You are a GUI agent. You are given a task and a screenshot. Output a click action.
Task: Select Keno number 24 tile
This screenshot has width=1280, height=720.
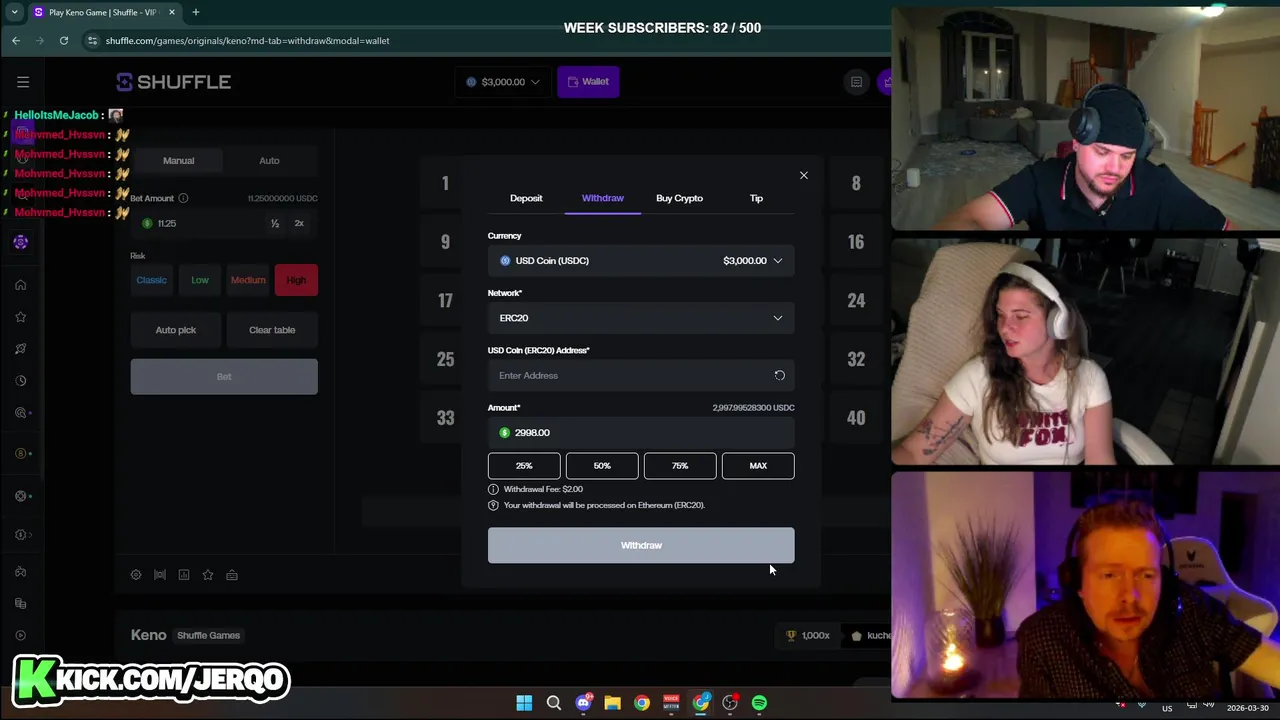point(856,300)
